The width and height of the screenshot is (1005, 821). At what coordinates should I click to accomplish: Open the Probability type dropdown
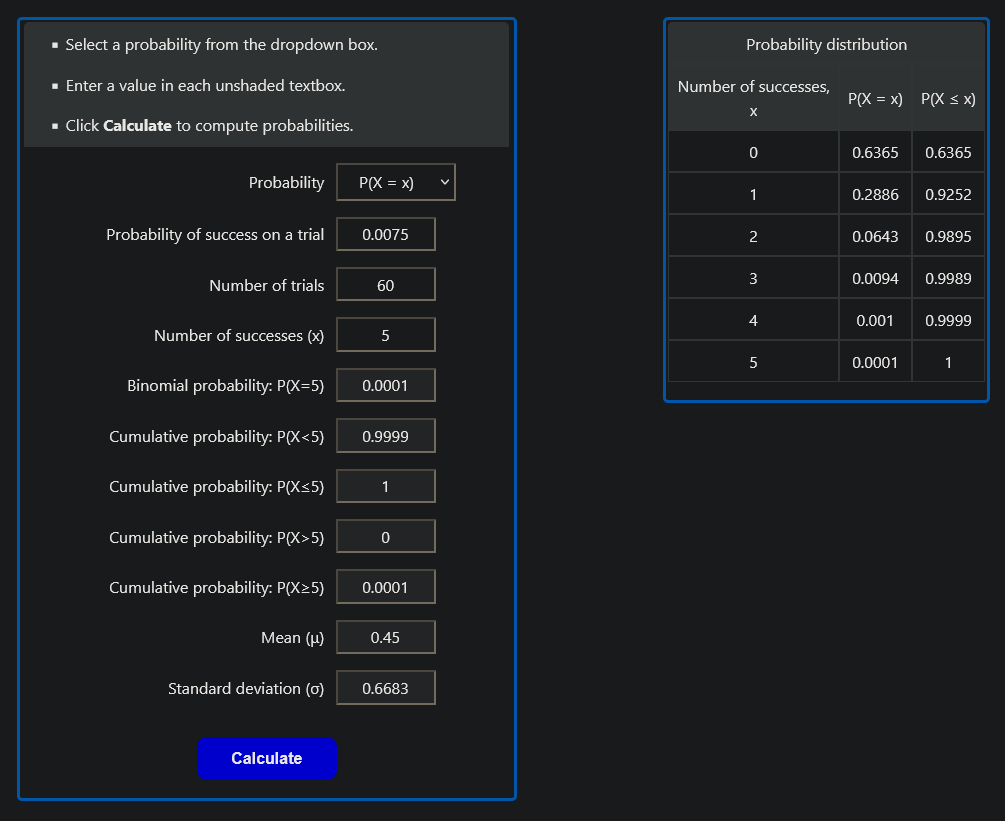(395, 183)
